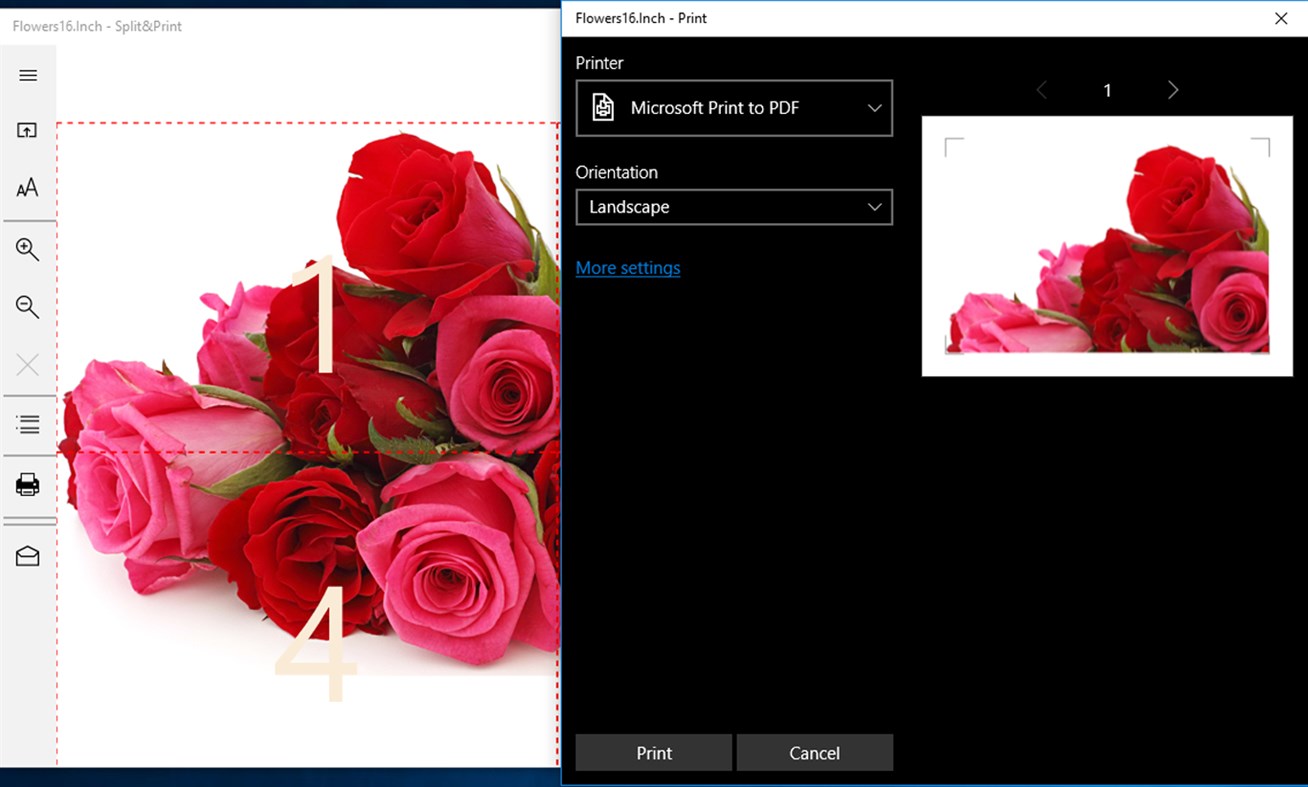Open More settings

[628, 267]
